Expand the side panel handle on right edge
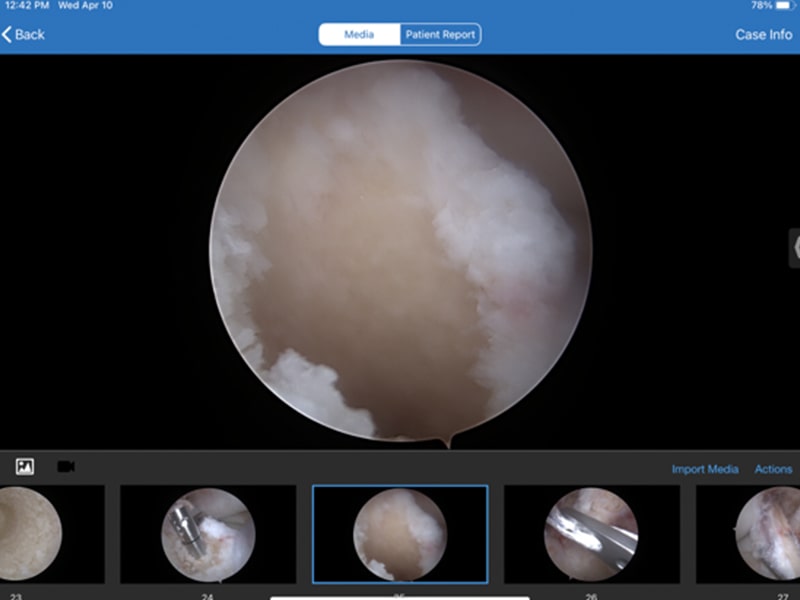Image resolution: width=800 pixels, height=600 pixels. (x=795, y=248)
